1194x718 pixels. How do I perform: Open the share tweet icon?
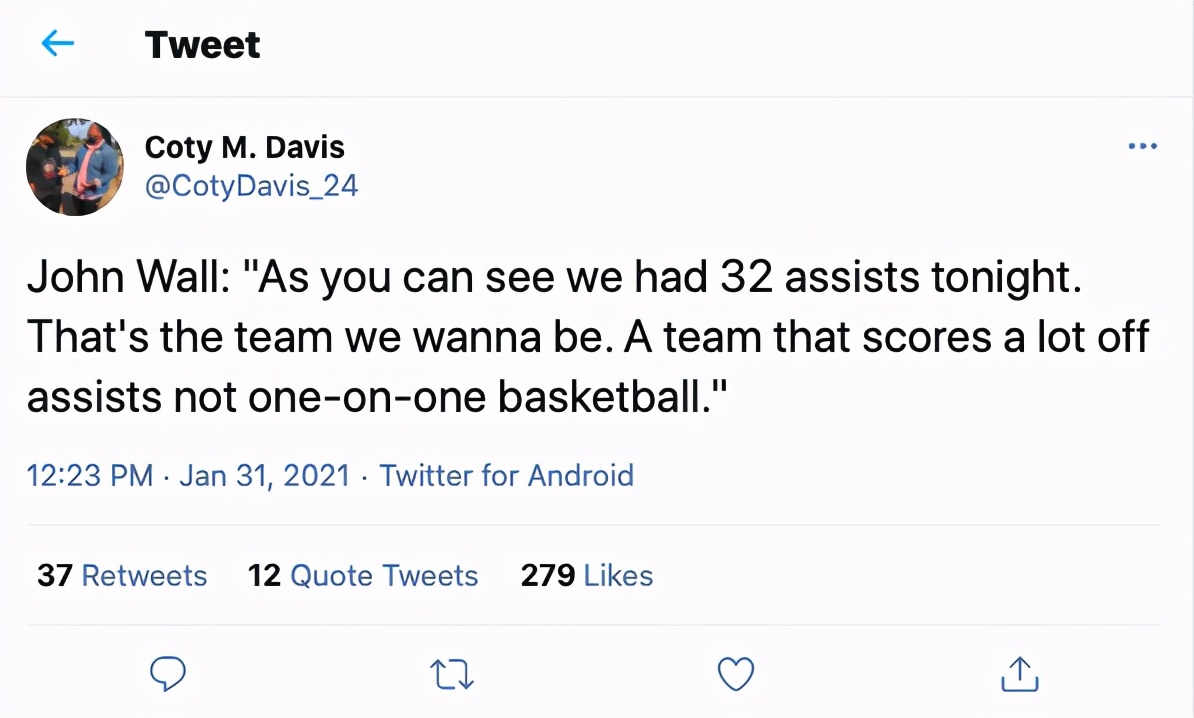click(1020, 674)
